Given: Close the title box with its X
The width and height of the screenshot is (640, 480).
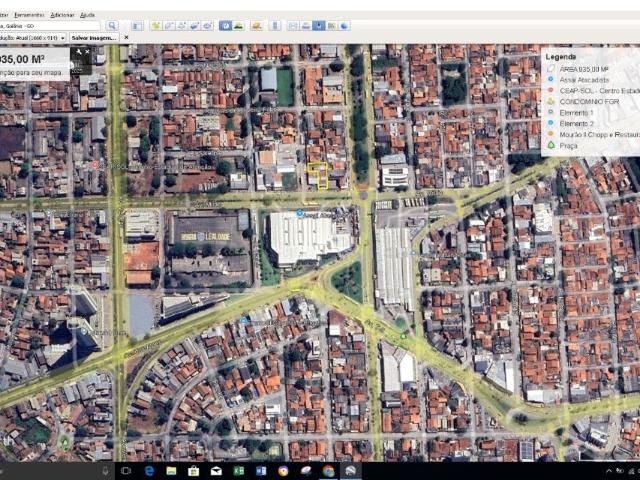Looking at the screenshot, I should pyautogui.click(x=87, y=52).
